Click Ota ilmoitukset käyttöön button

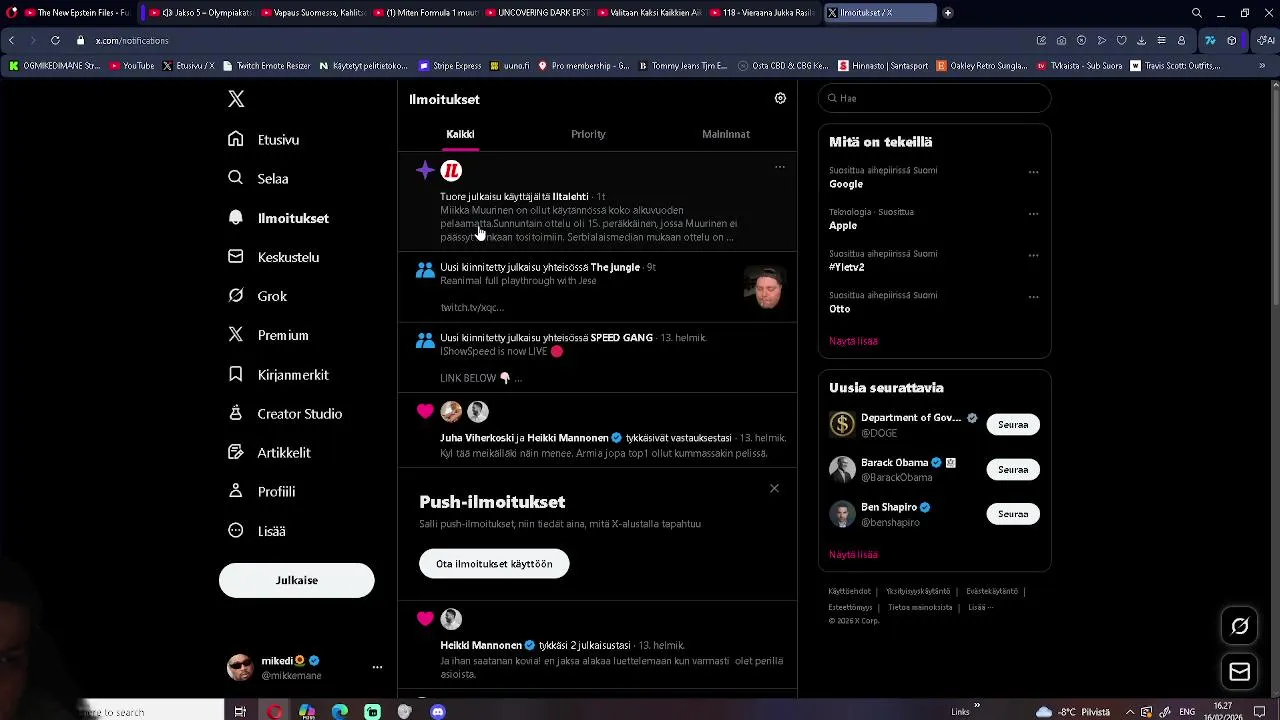coord(494,564)
